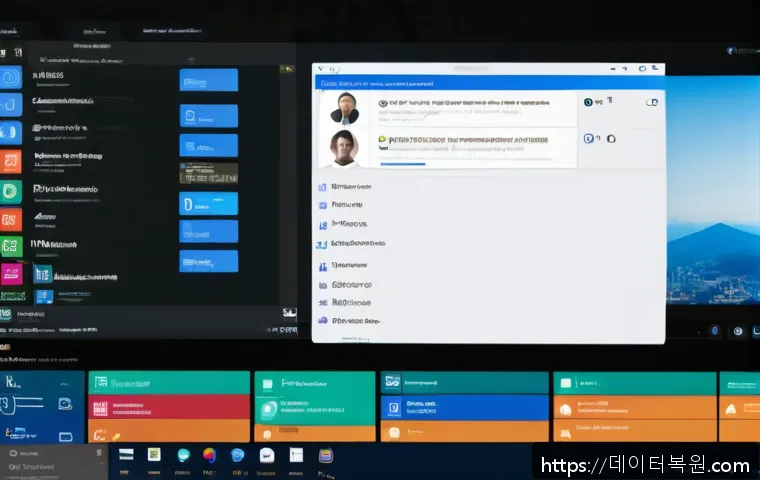
Task: Click the first list icon below the avatars
Action: tap(322, 186)
